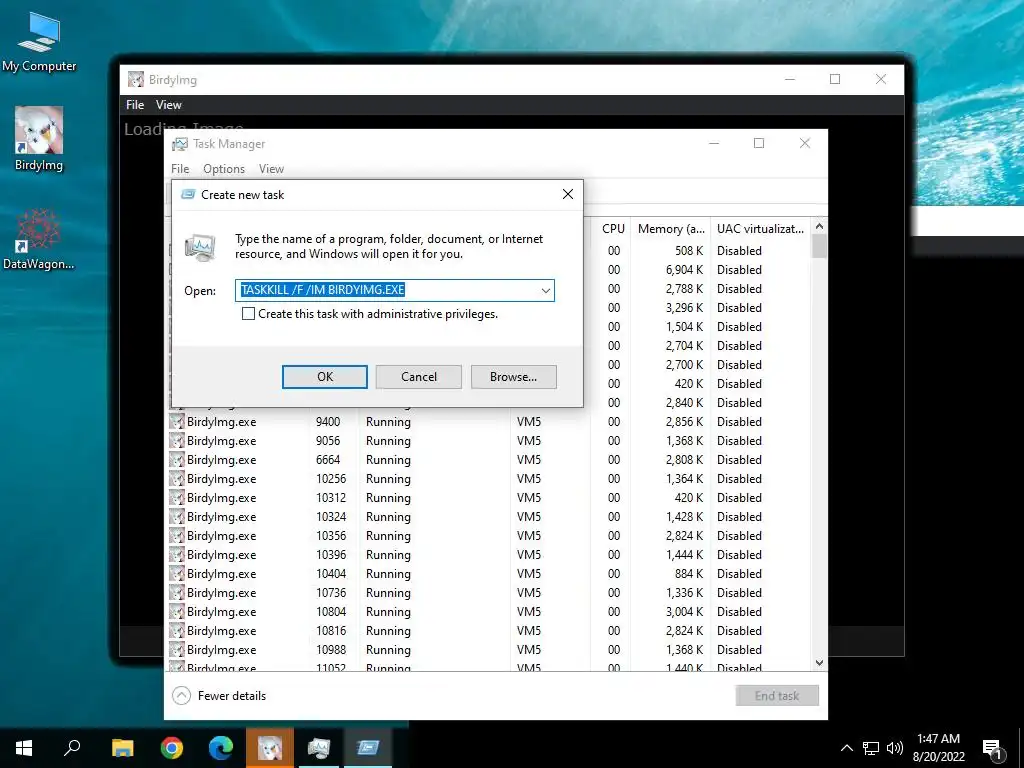Cancel the Create new task dialog

click(419, 377)
